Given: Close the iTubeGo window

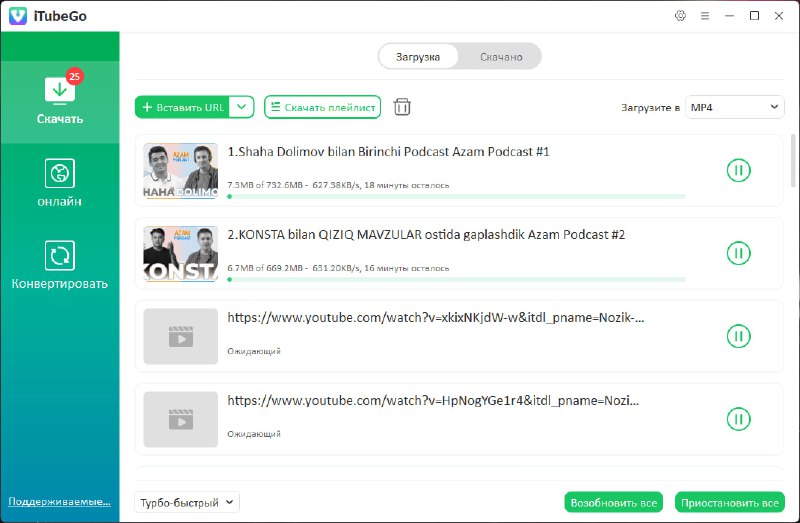Looking at the screenshot, I should 779,16.
